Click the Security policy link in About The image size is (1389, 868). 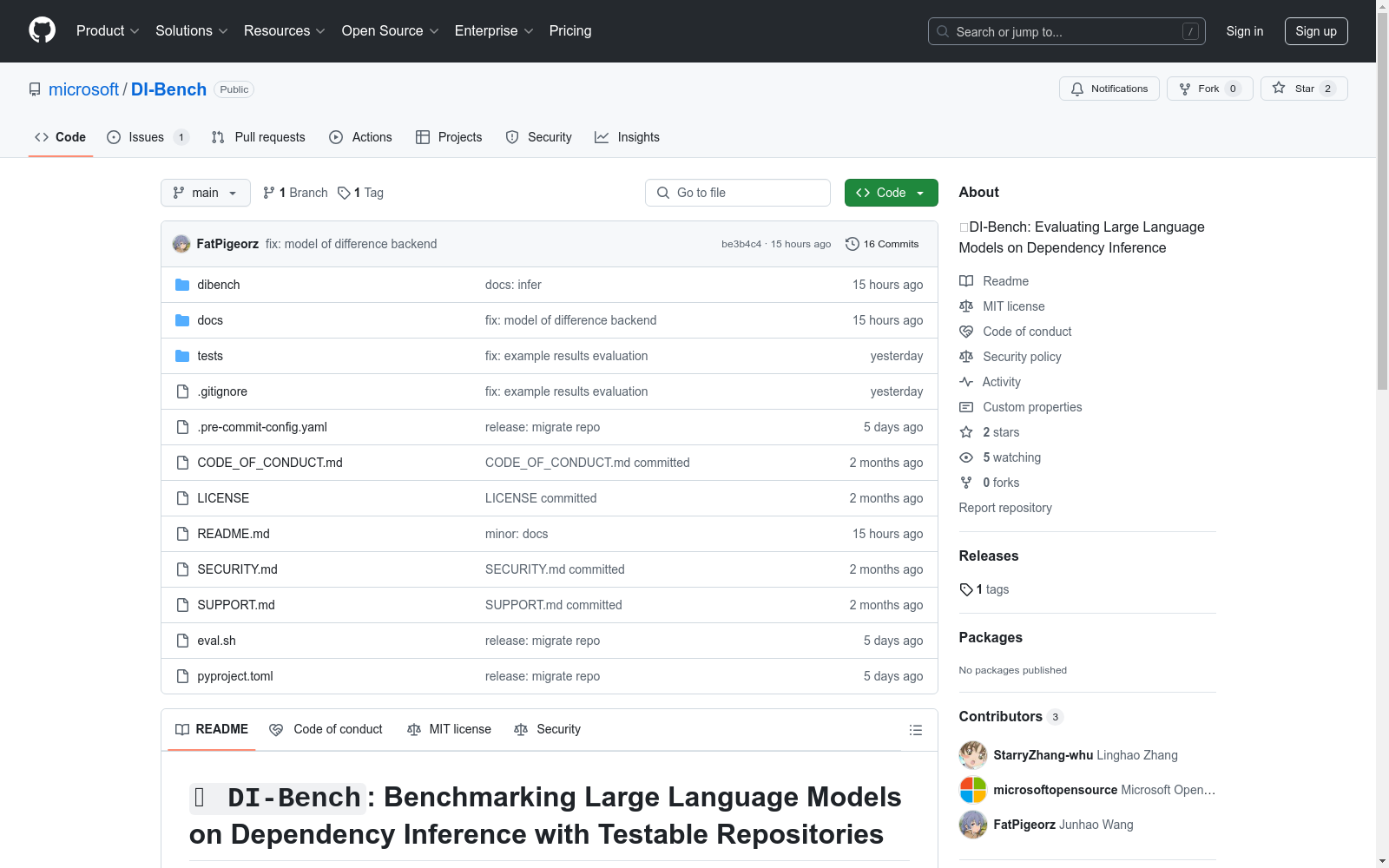click(x=1022, y=357)
